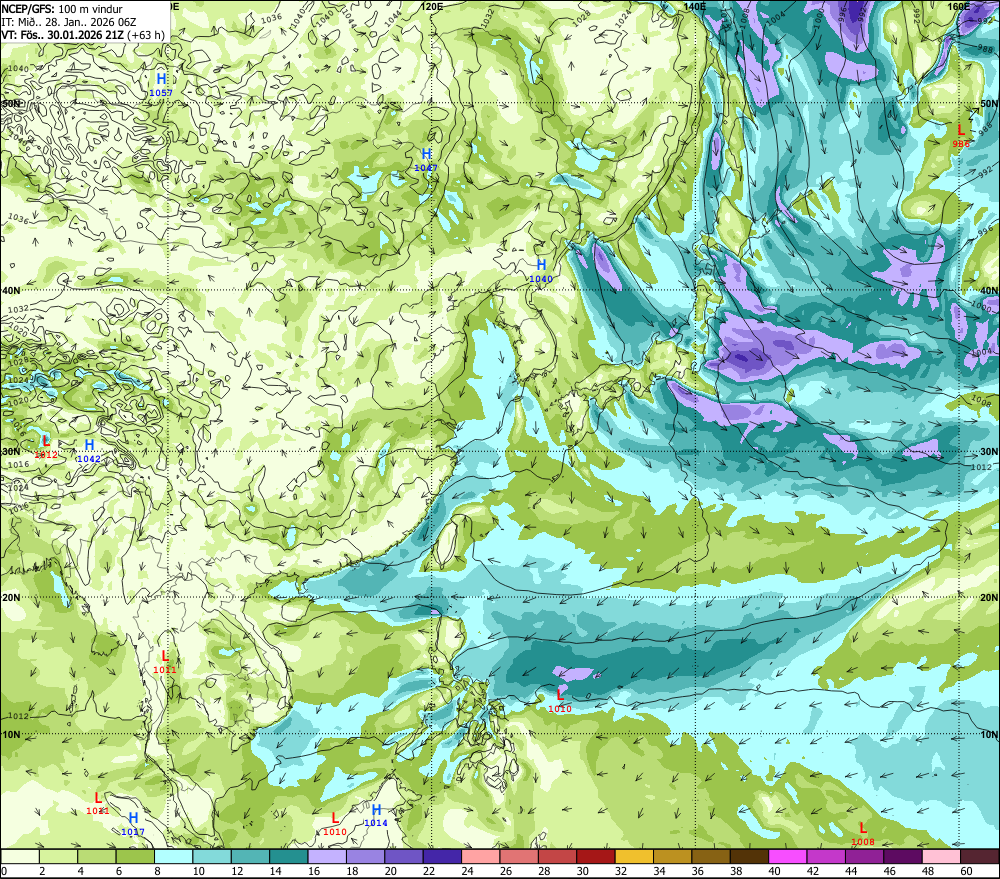Screen dimensions: 1000x879
Task: Select the dark brown 38–40 legend swatch
Action: click(x=749, y=857)
